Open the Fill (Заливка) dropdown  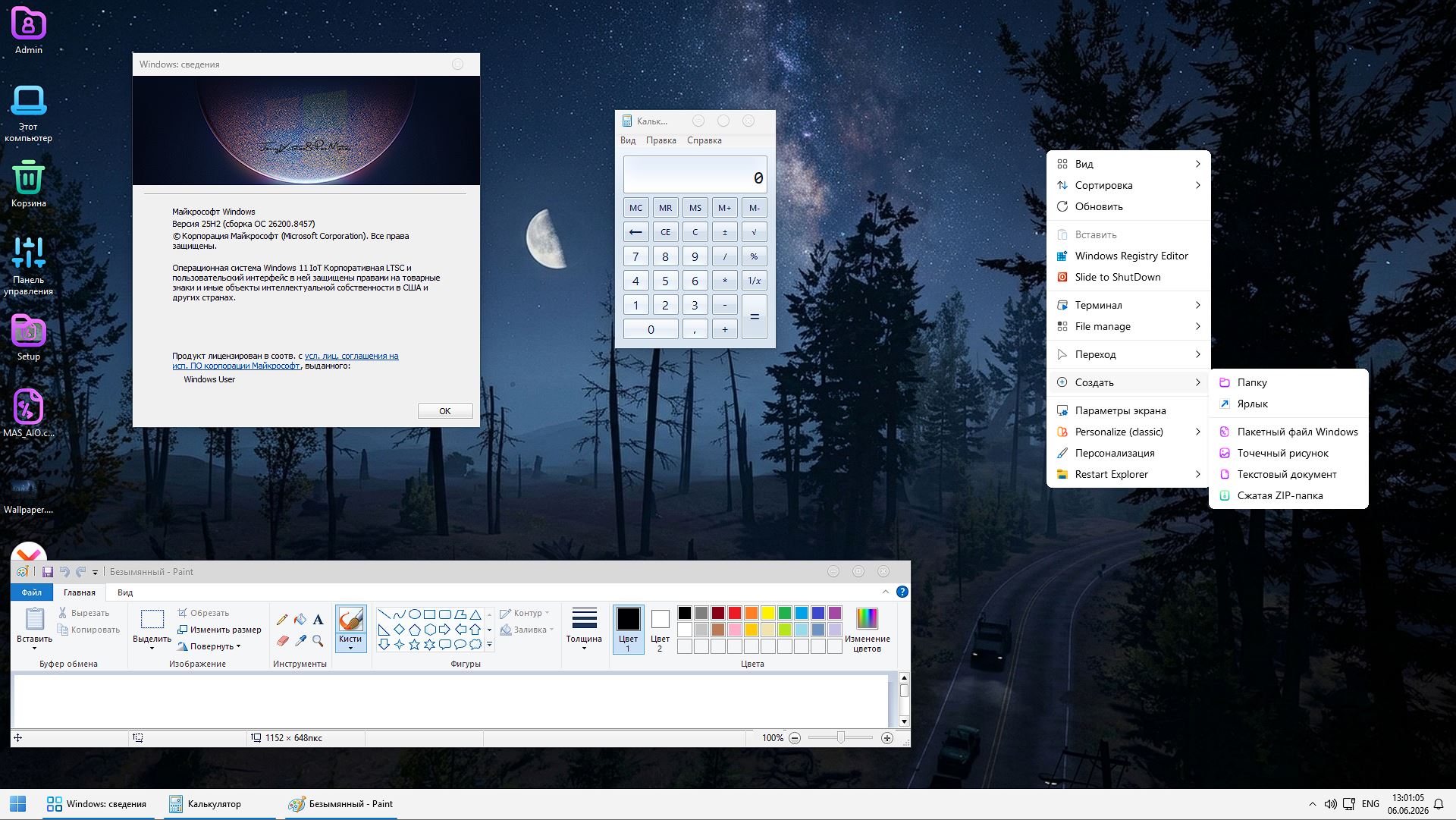point(526,630)
